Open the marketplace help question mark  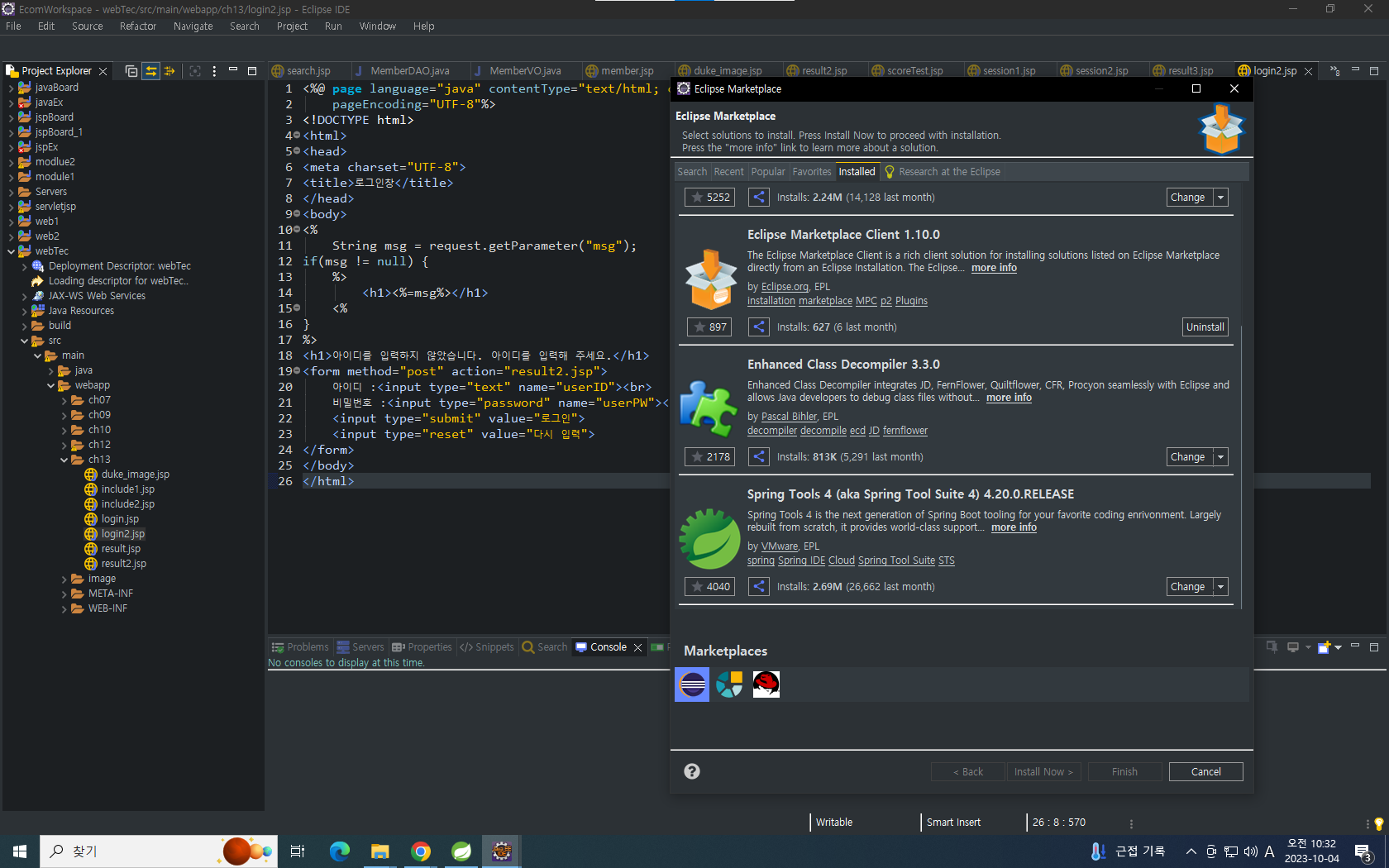tap(692, 771)
